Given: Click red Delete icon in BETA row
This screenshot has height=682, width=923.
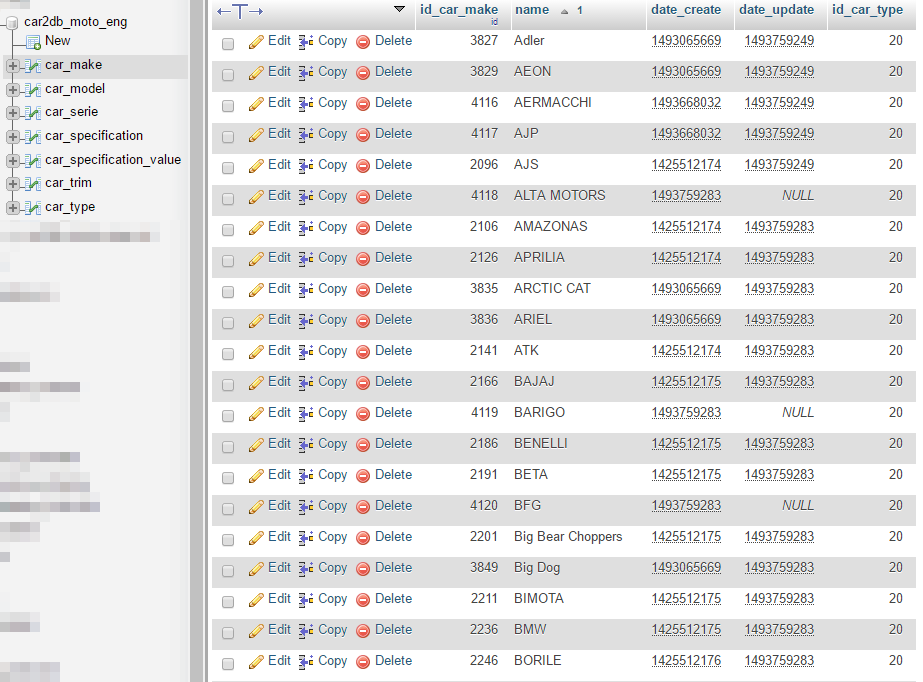Looking at the screenshot, I should [363, 475].
